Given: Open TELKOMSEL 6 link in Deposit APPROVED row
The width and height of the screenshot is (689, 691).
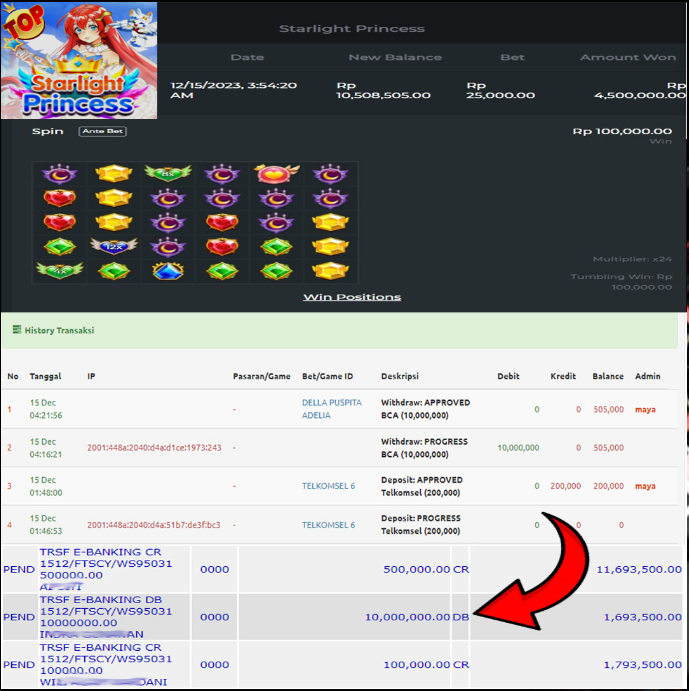Looking at the screenshot, I should pyautogui.click(x=328, y=486).
